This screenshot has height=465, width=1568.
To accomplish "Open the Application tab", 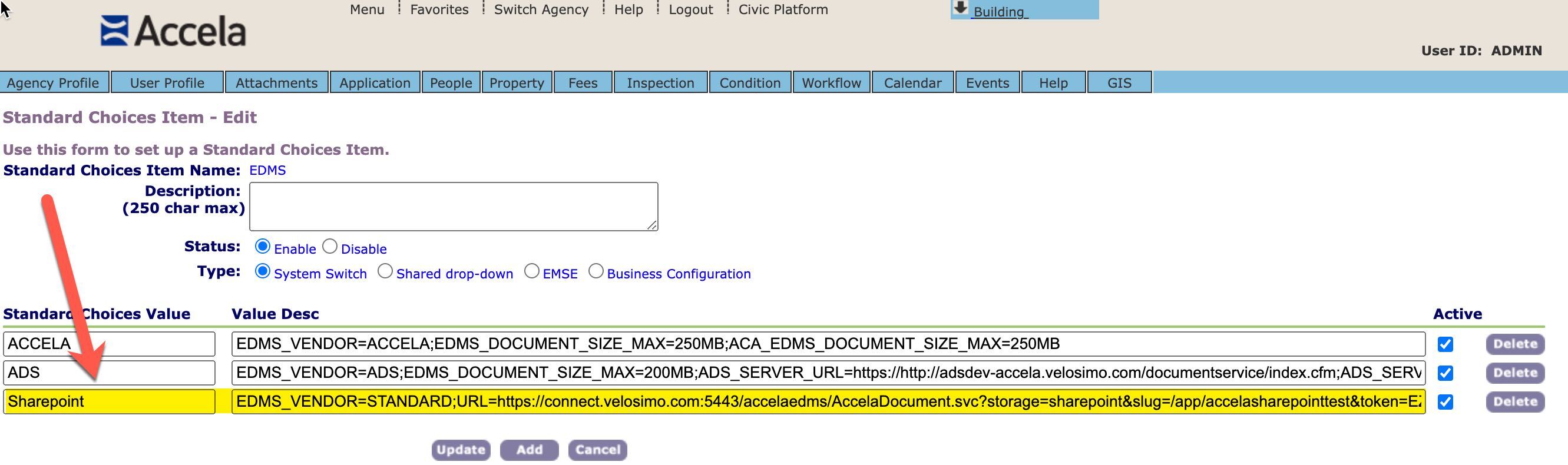I will point(375,83).
